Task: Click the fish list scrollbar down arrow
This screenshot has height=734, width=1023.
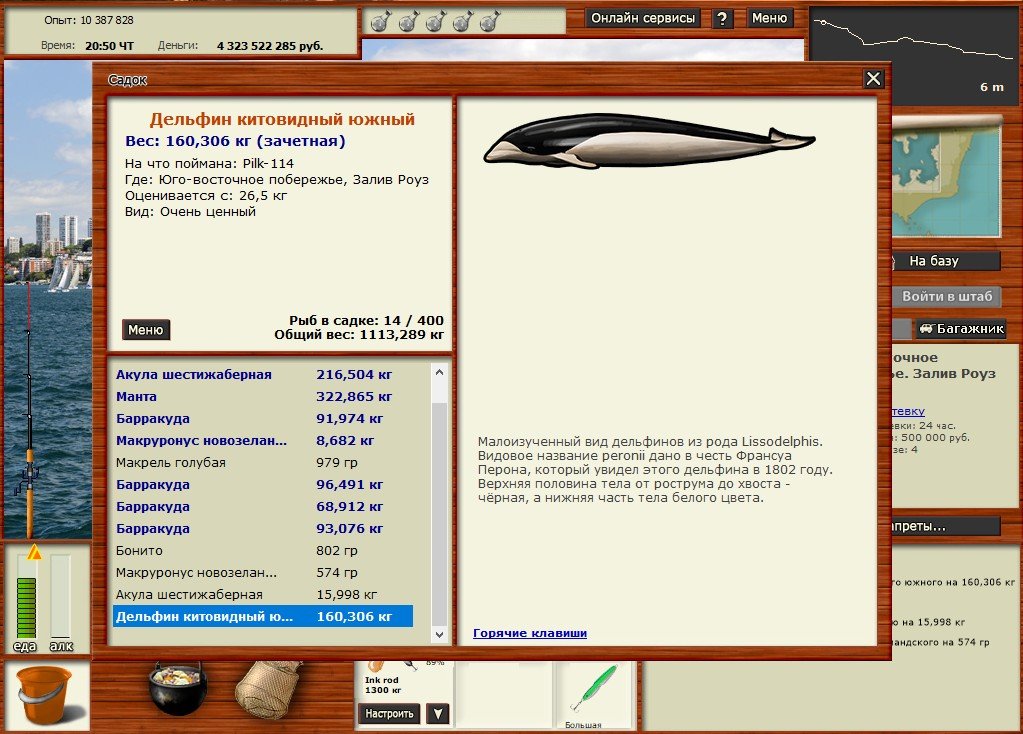Action: (x=440, y=634)
